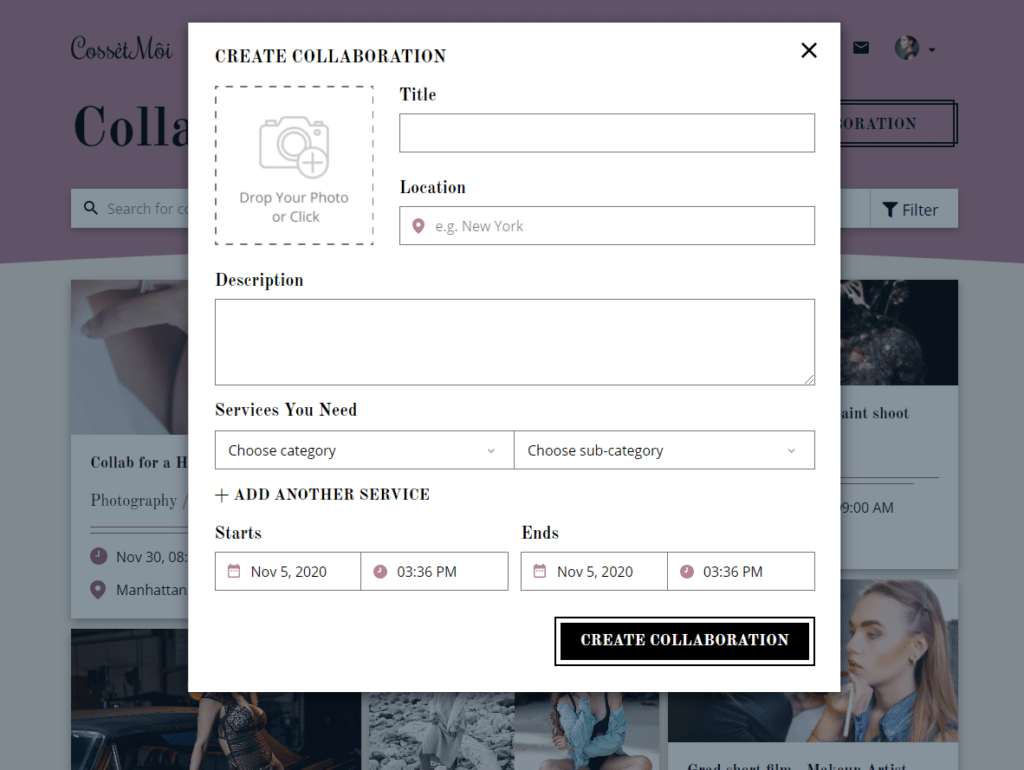1024x770 pixels.
Task: Click the search magnifier icon
Action: pyautogui.click(x=91, y=208)
